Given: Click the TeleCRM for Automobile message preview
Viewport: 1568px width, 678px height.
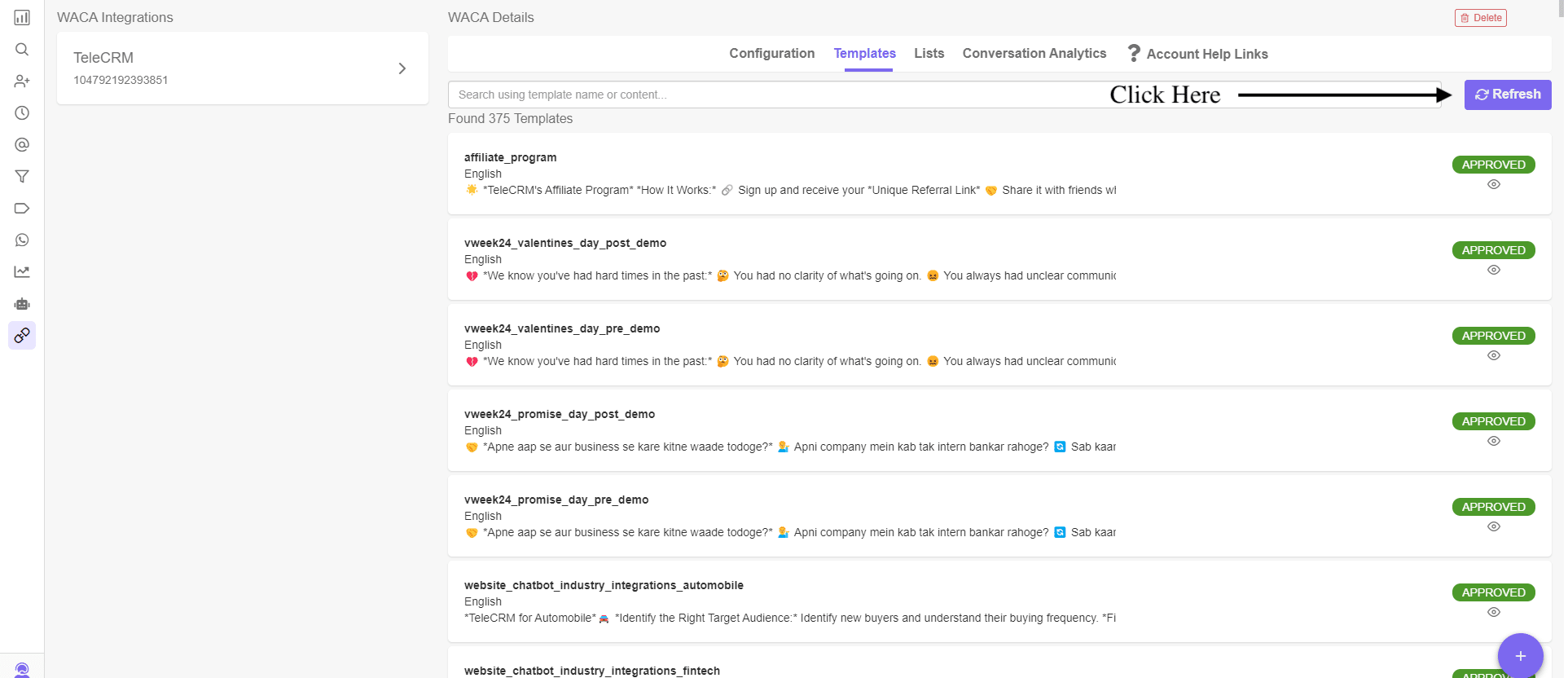Looking at the screenshot, I should [790, 618].
